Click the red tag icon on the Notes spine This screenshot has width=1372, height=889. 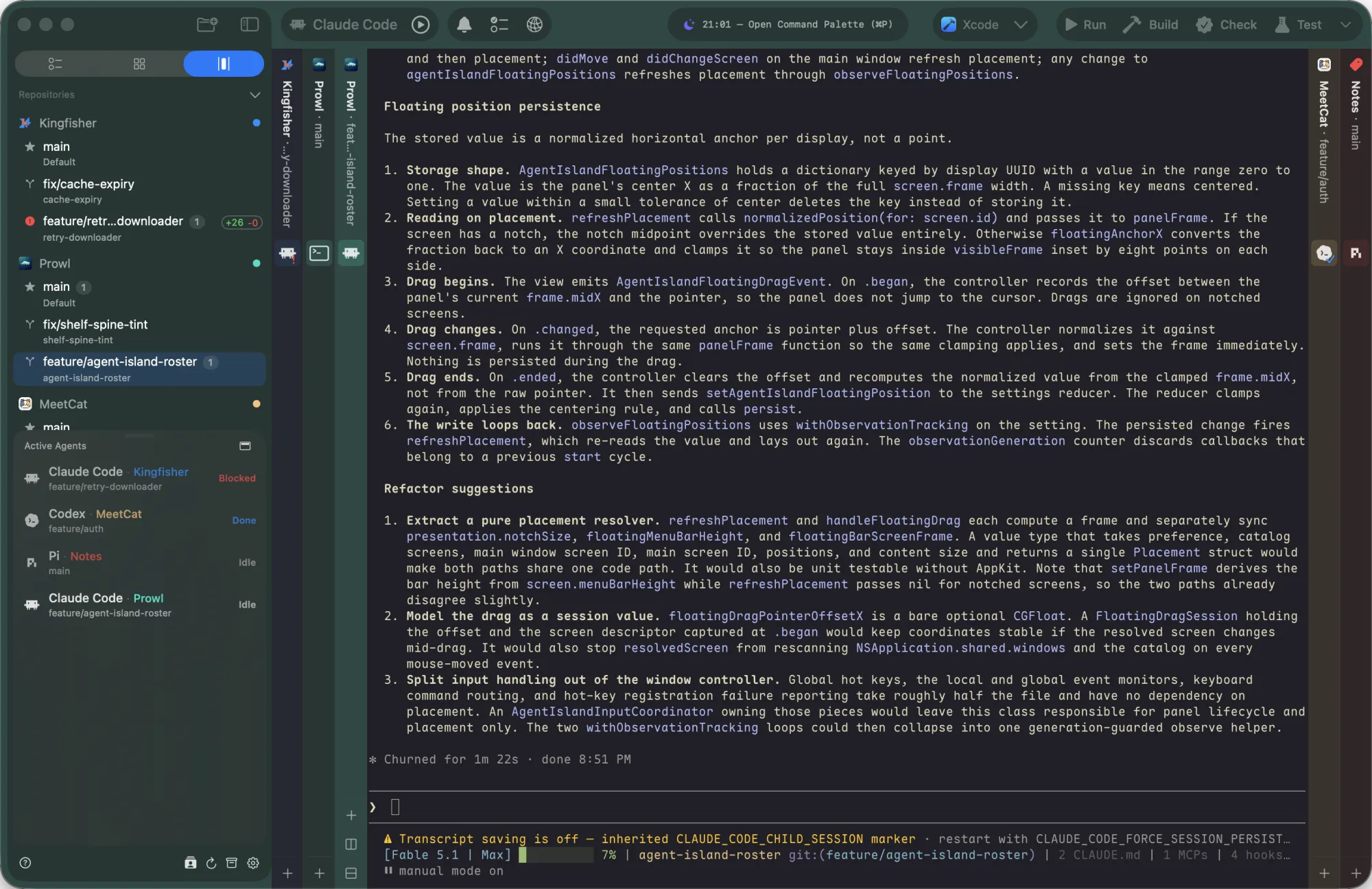[x=1356, y=64]
